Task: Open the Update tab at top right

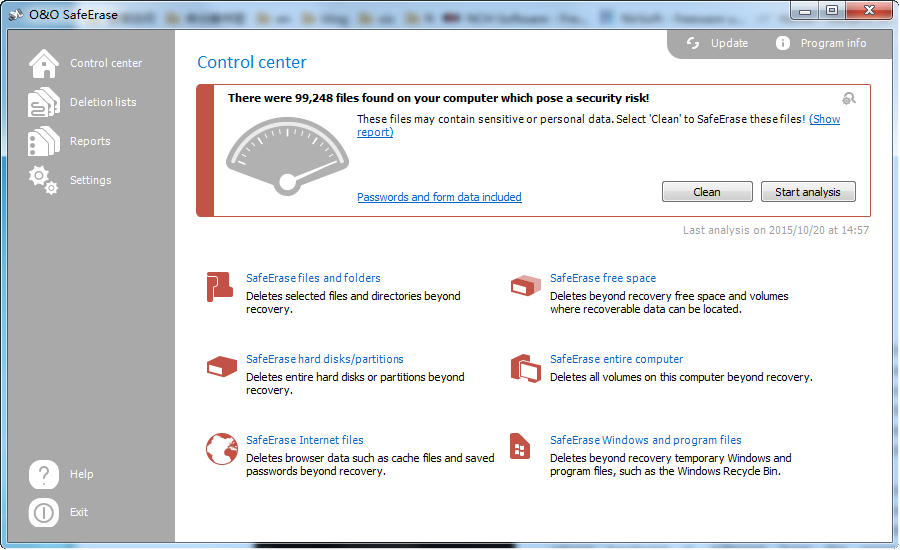Action: [718, 43]
